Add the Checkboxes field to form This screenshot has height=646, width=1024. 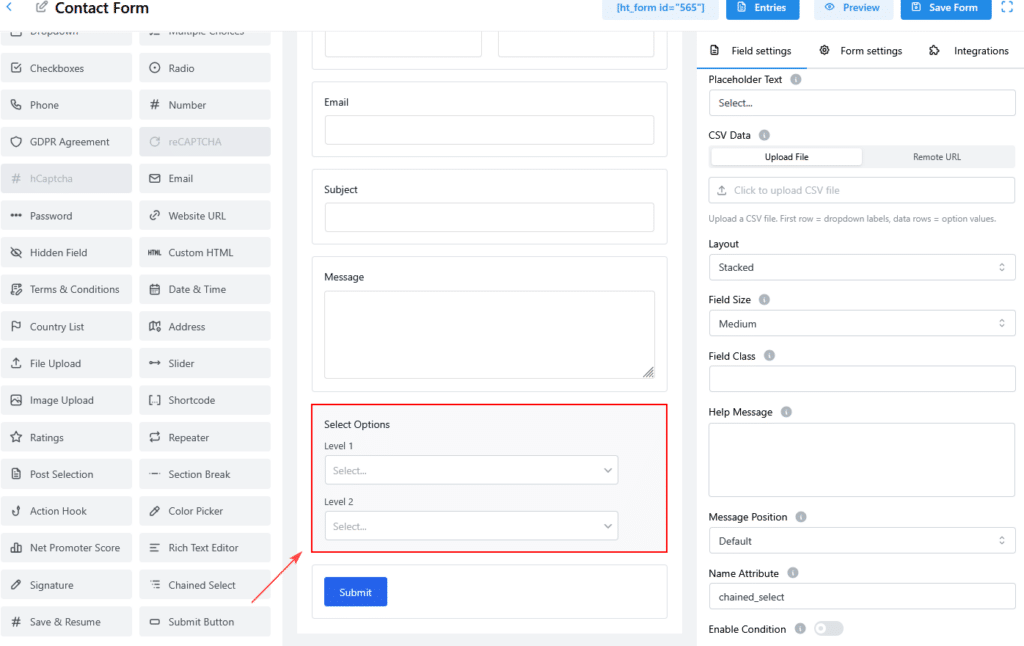click(66, 68)
